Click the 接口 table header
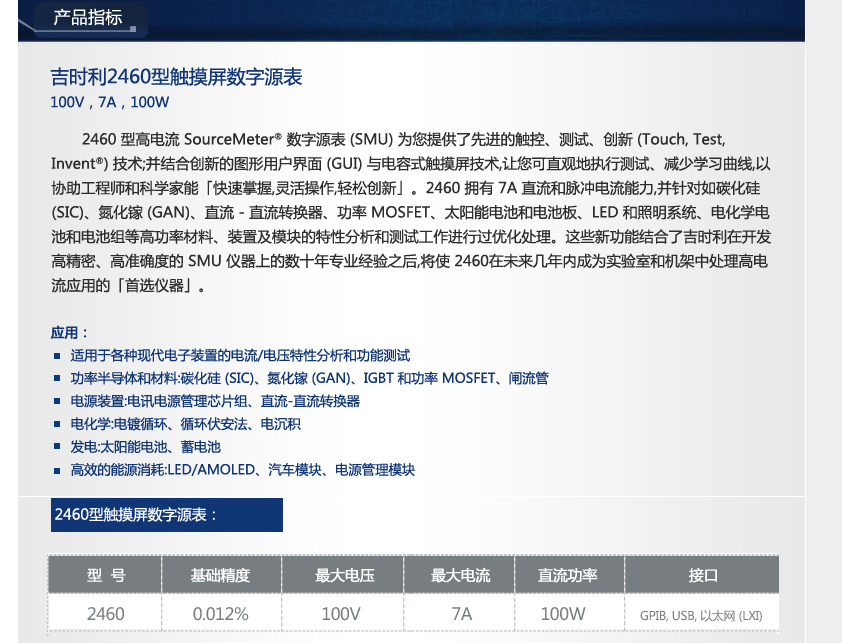This screenshot has height=643, width=842. [702, 575]
